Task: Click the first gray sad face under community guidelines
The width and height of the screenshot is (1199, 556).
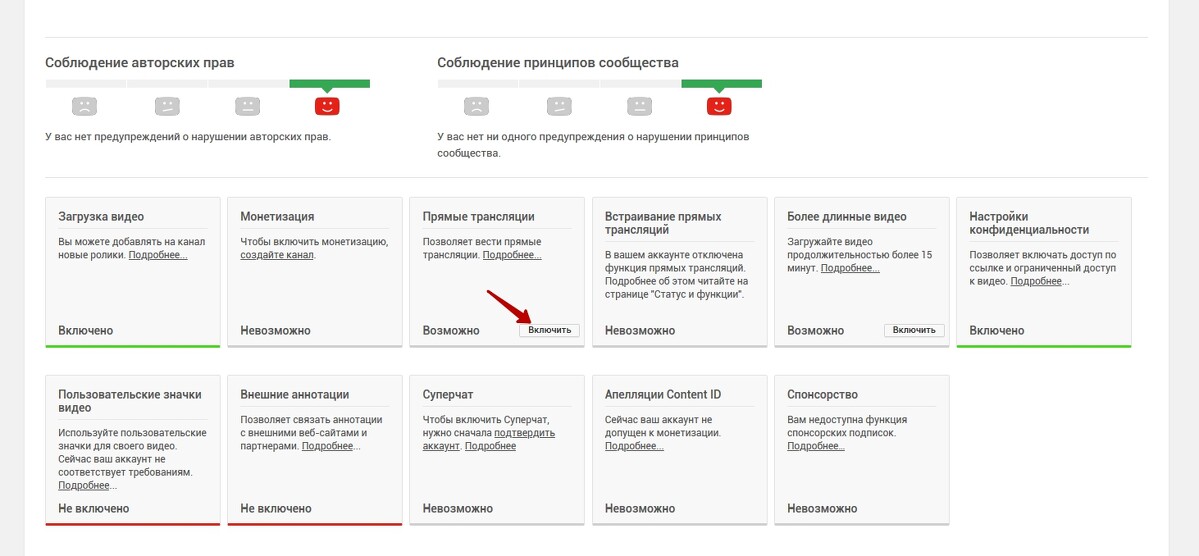Action: 477,105
